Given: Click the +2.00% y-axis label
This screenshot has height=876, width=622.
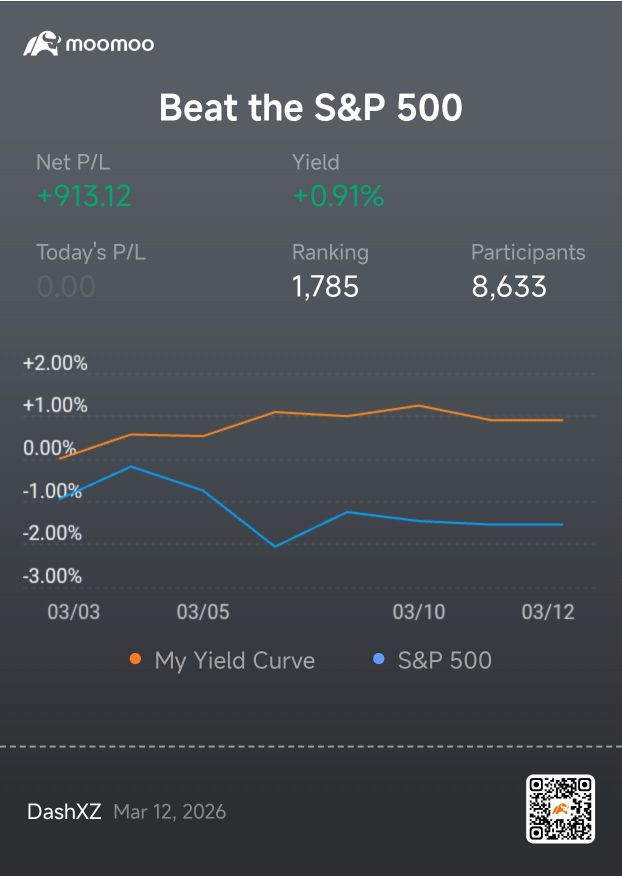Looking at the screenshot, I should [55, 363].
